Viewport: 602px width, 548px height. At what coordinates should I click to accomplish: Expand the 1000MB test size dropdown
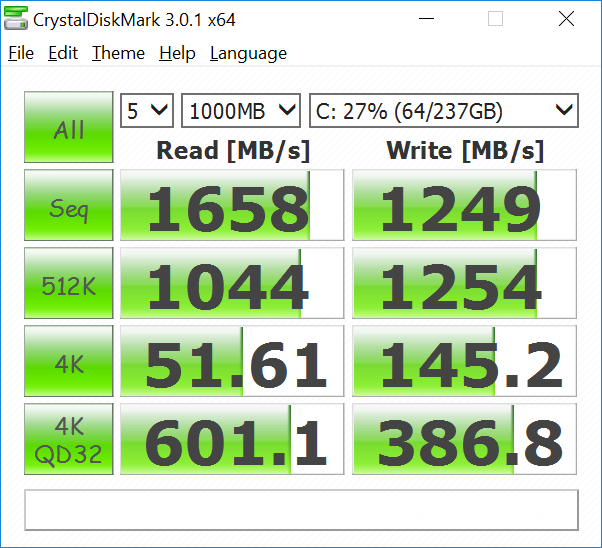point(241,111)
